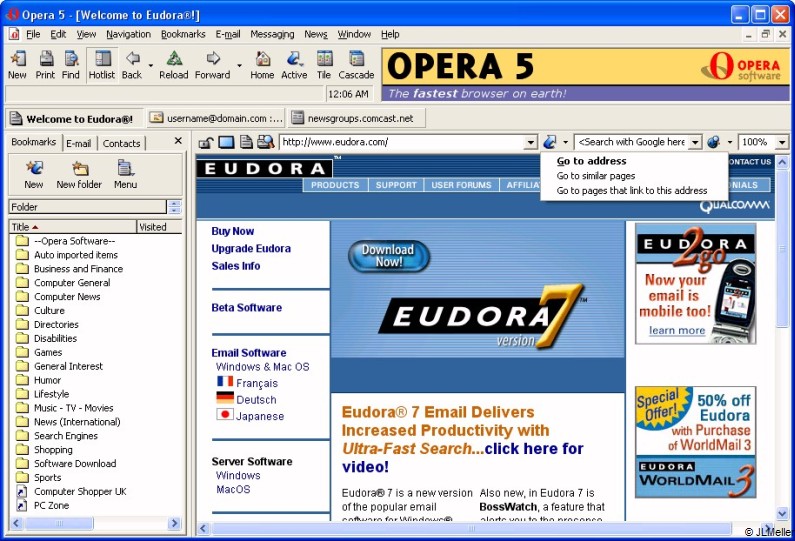Add a New bookmark in hotlist
The height and width of the screenshot is (541, 795).
point(33,174)
